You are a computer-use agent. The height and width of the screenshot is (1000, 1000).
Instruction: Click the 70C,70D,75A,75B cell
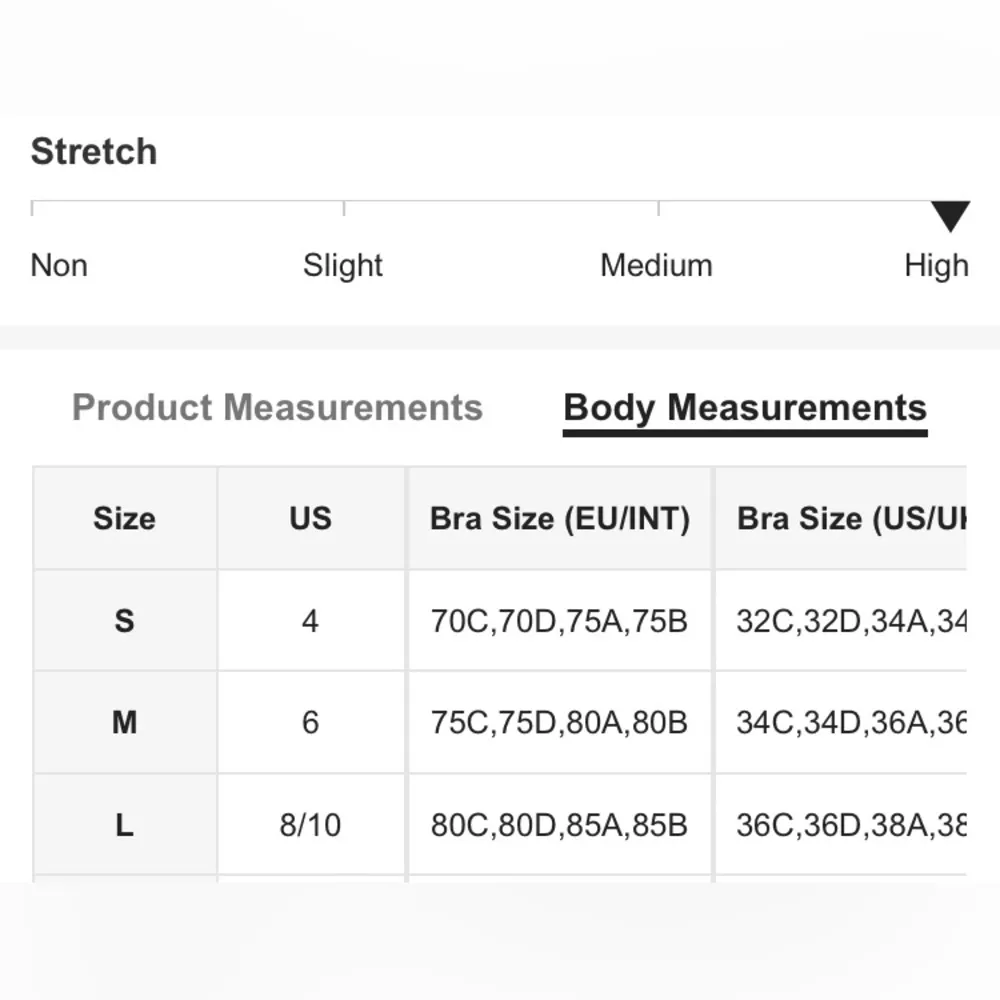tap(559, 621)
